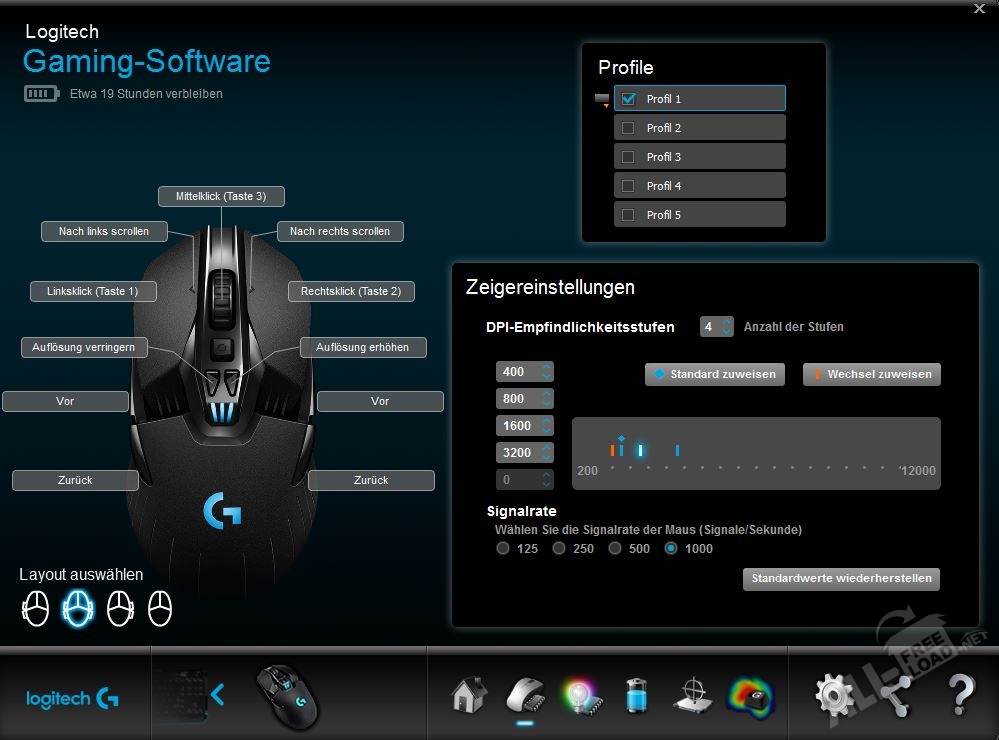Click Standardwerte wiederherstellen button
The width and height of the screenshot is (999, 740).
[x=841, y=579]
